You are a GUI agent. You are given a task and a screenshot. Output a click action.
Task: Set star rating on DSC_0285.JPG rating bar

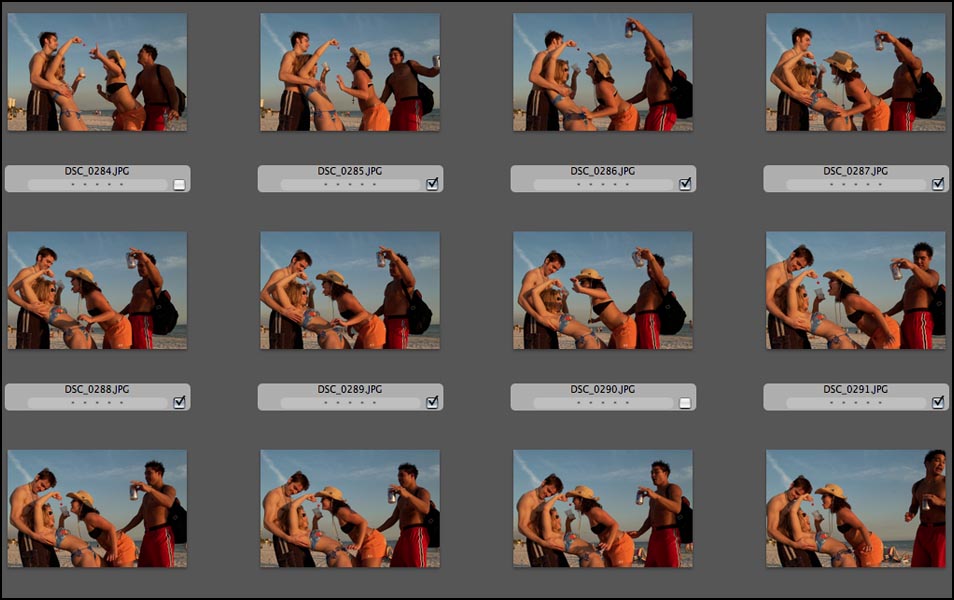[x=350, y=184]
